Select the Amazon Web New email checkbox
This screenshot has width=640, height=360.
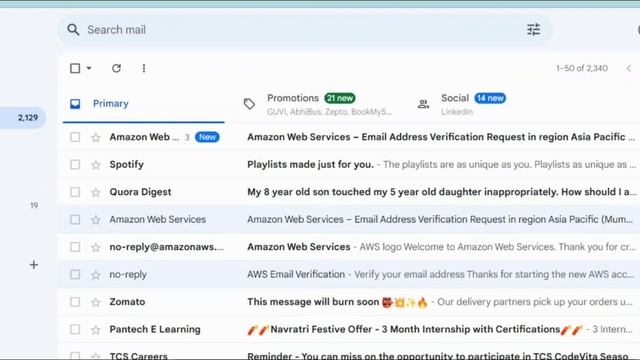tap(75, 137)
